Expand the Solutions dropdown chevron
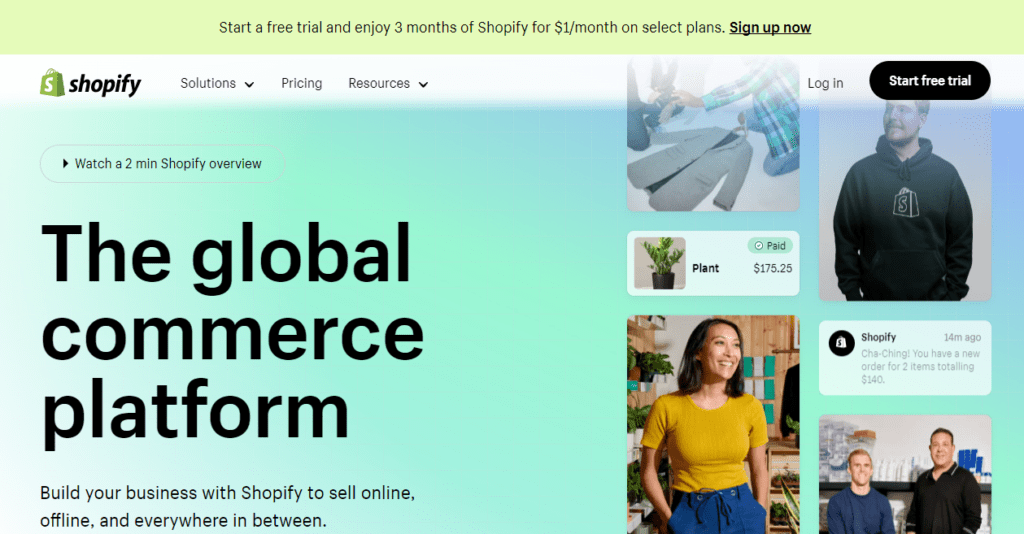Viewport: 1024px width, 534px height. click(249, 85)
